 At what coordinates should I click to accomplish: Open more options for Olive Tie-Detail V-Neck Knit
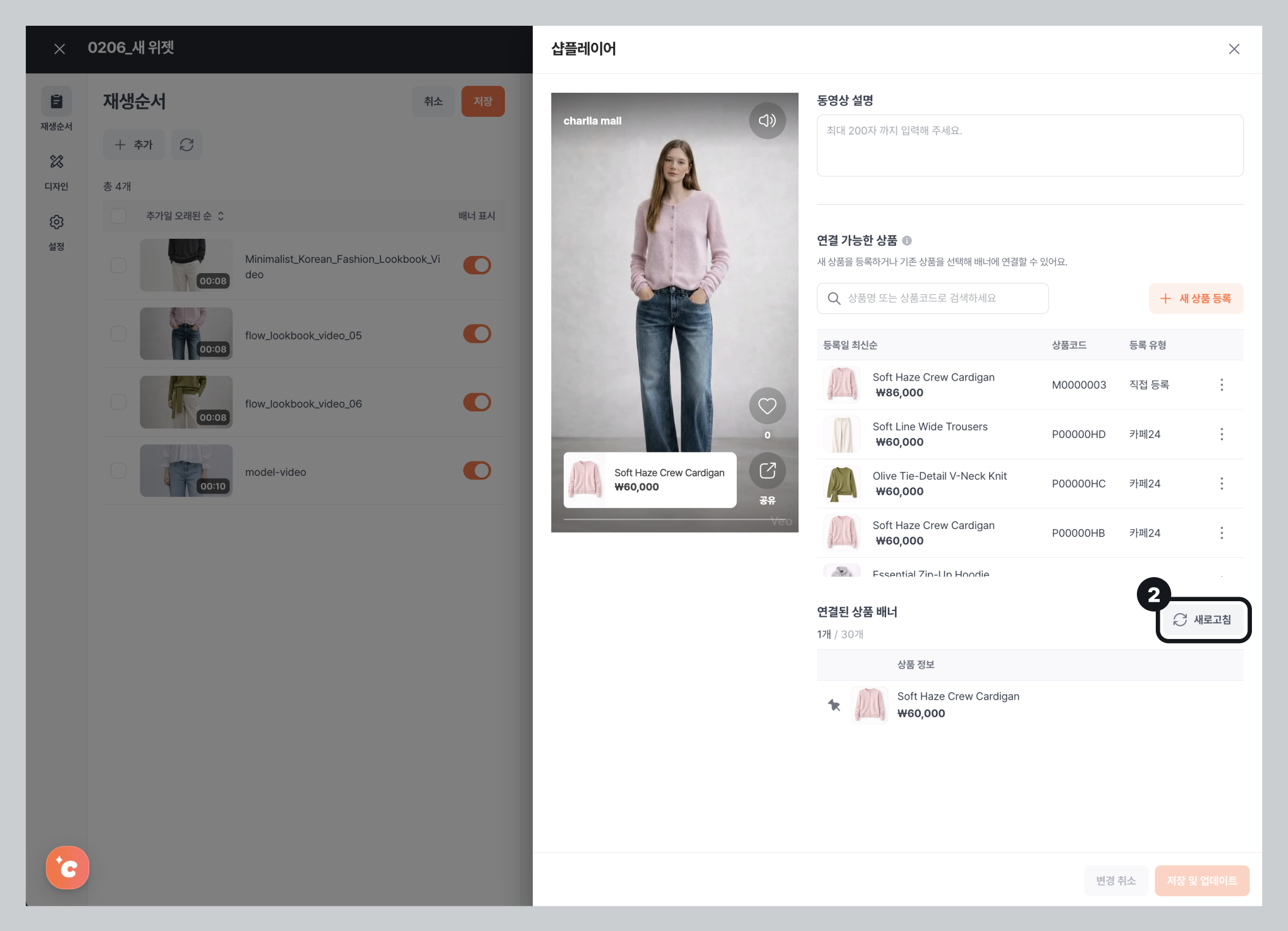[1222, 483]
